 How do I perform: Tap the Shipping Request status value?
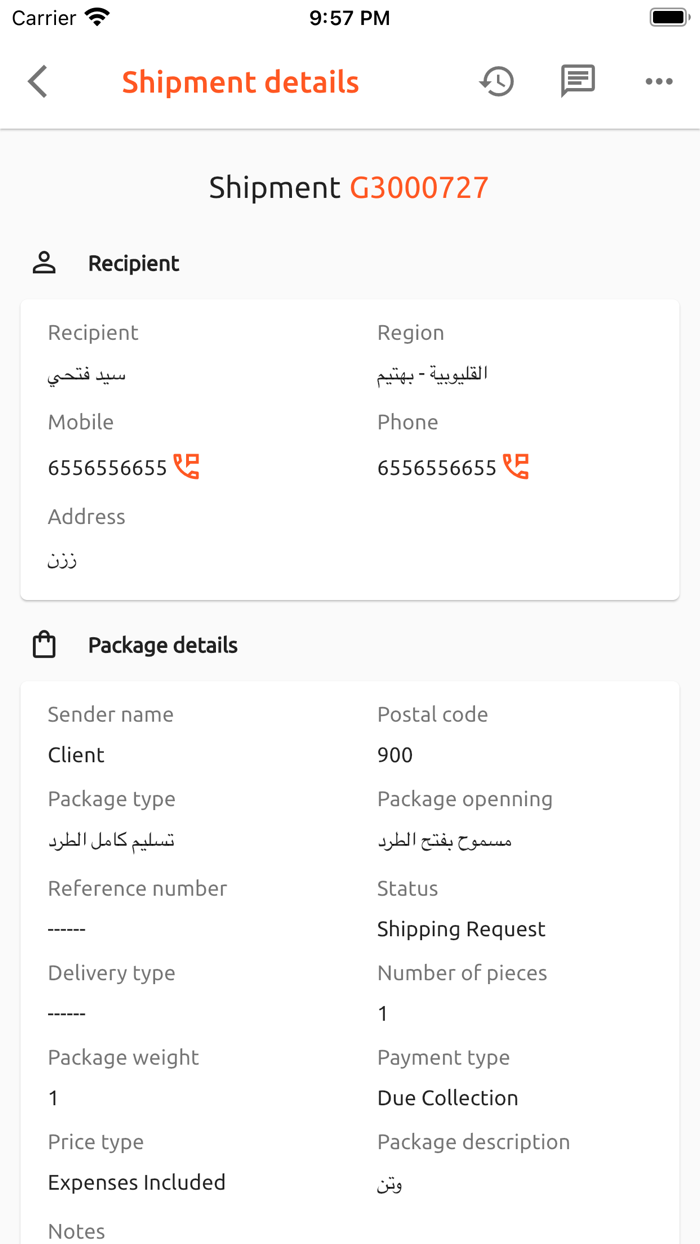point(461,929)
